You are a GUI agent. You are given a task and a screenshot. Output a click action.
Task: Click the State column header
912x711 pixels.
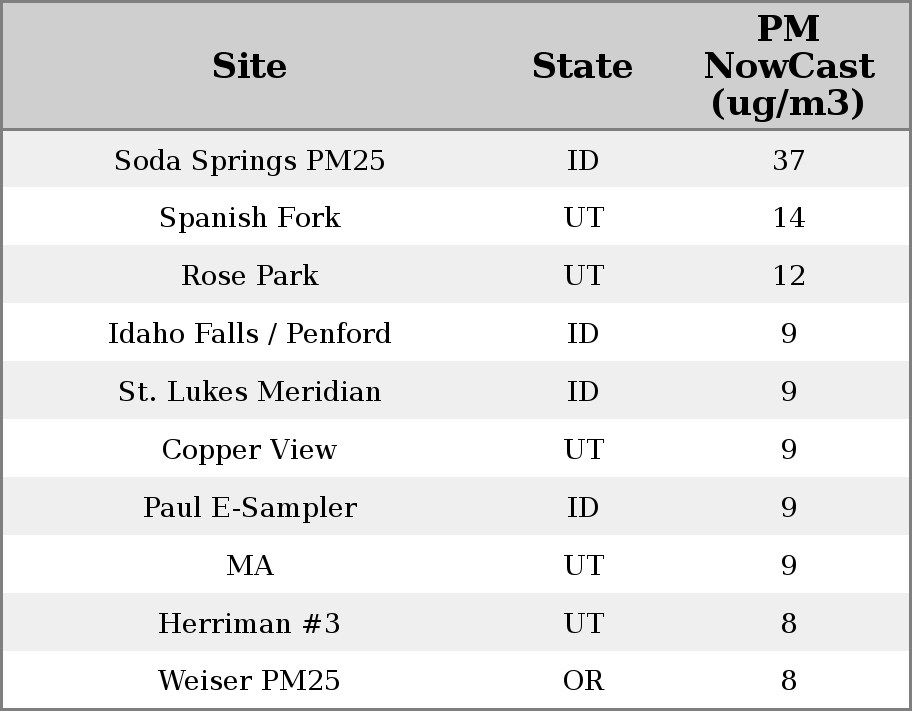tap(582, 66)
